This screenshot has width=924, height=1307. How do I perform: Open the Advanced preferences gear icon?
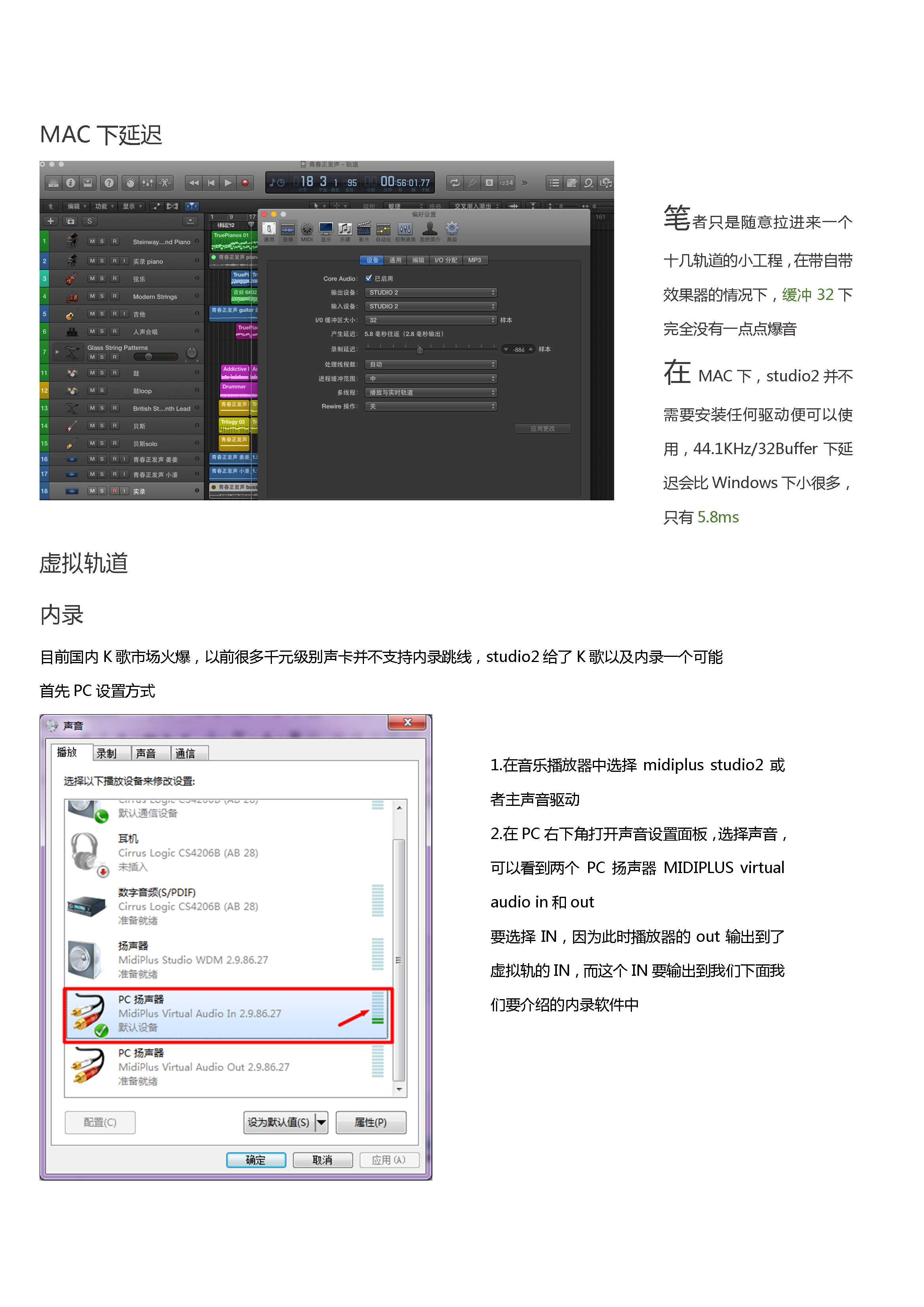coord(452,232)
